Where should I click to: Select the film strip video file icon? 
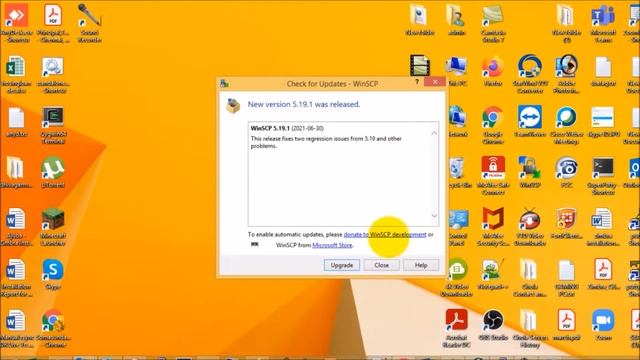click(420, 66)
